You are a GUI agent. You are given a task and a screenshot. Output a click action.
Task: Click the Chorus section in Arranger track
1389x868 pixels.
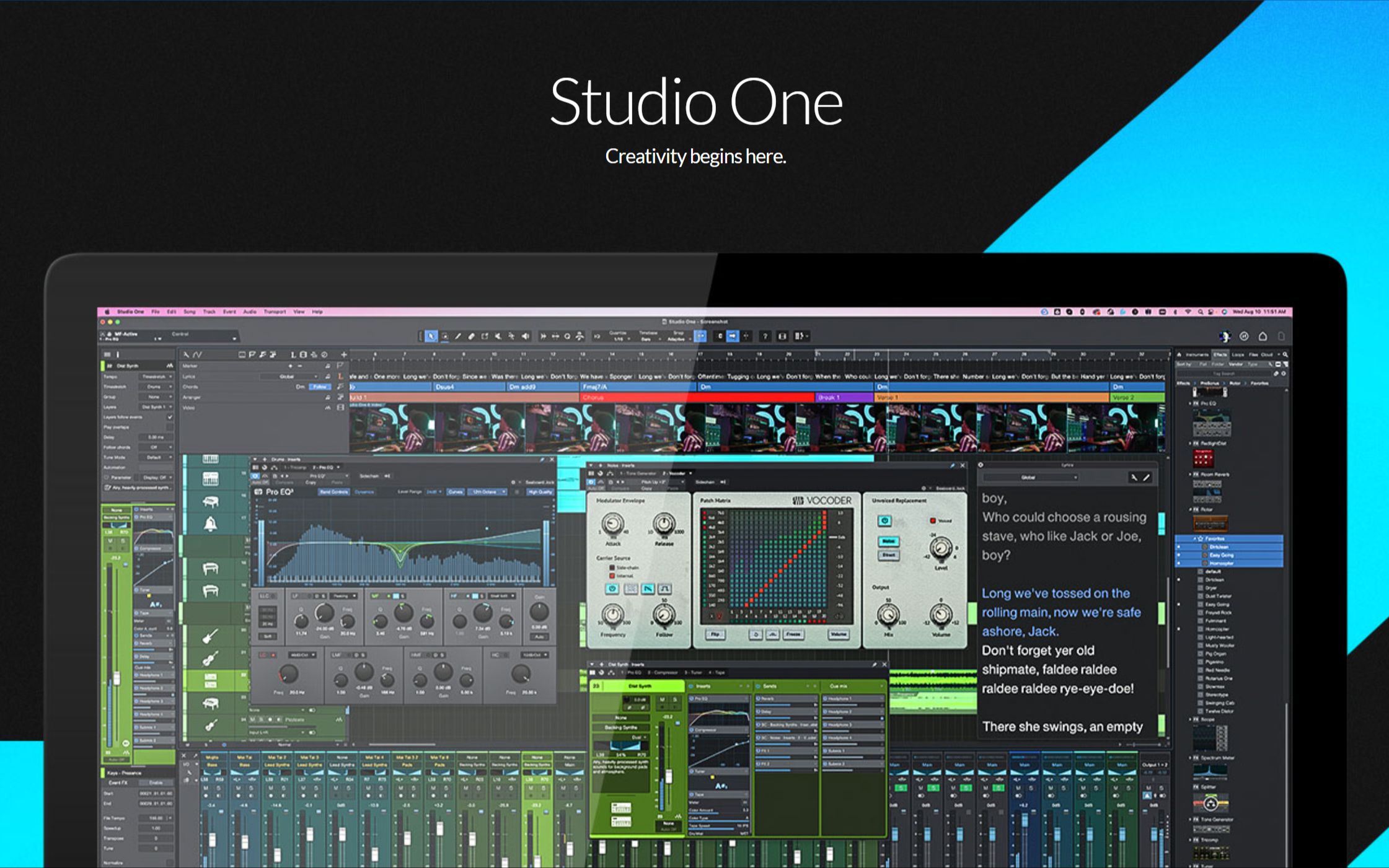click(696, 397)
